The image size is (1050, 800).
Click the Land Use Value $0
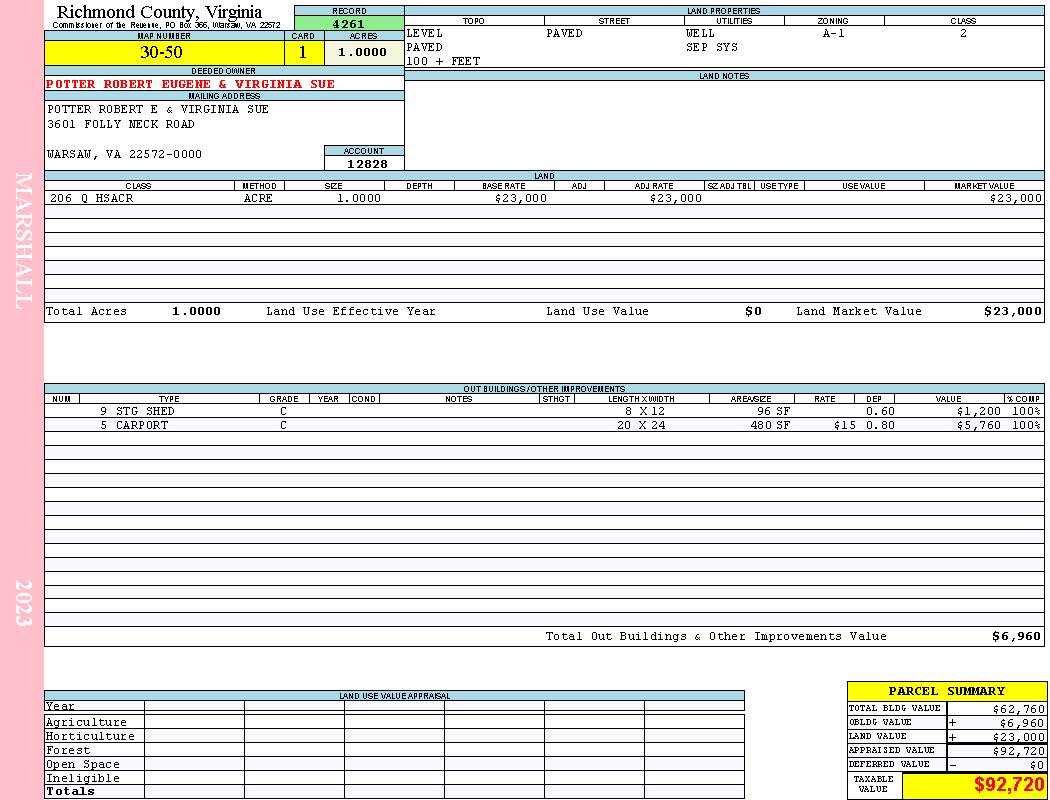[x=753, y=311]
